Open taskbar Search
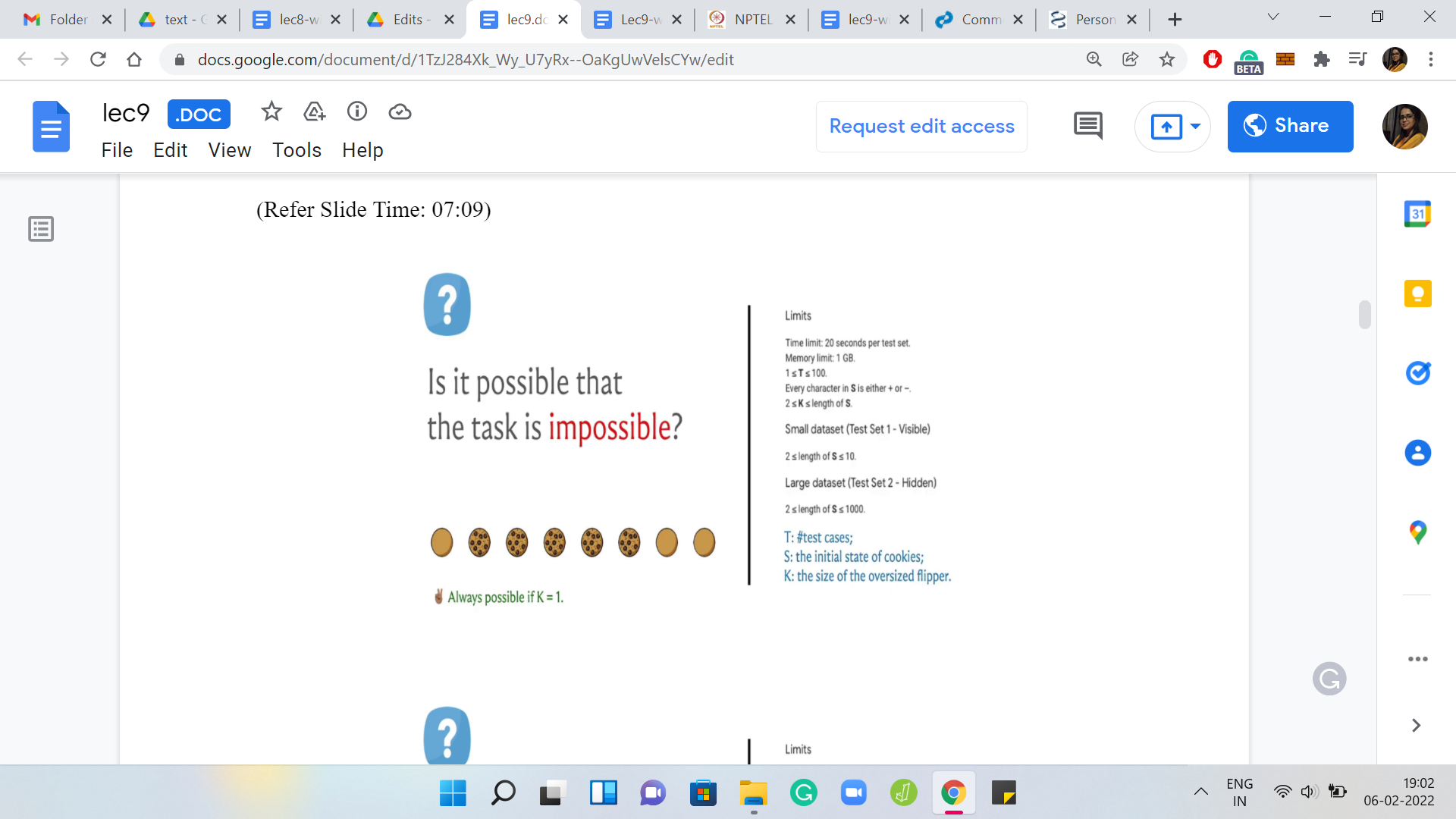Image resolution: width=1456 pixels, height=819 pixels. coord(503,793)
